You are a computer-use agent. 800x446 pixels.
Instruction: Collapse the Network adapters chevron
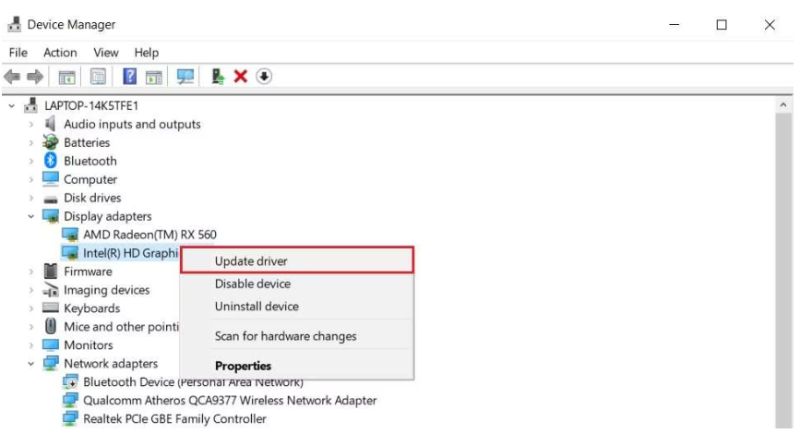coord(31,364)
